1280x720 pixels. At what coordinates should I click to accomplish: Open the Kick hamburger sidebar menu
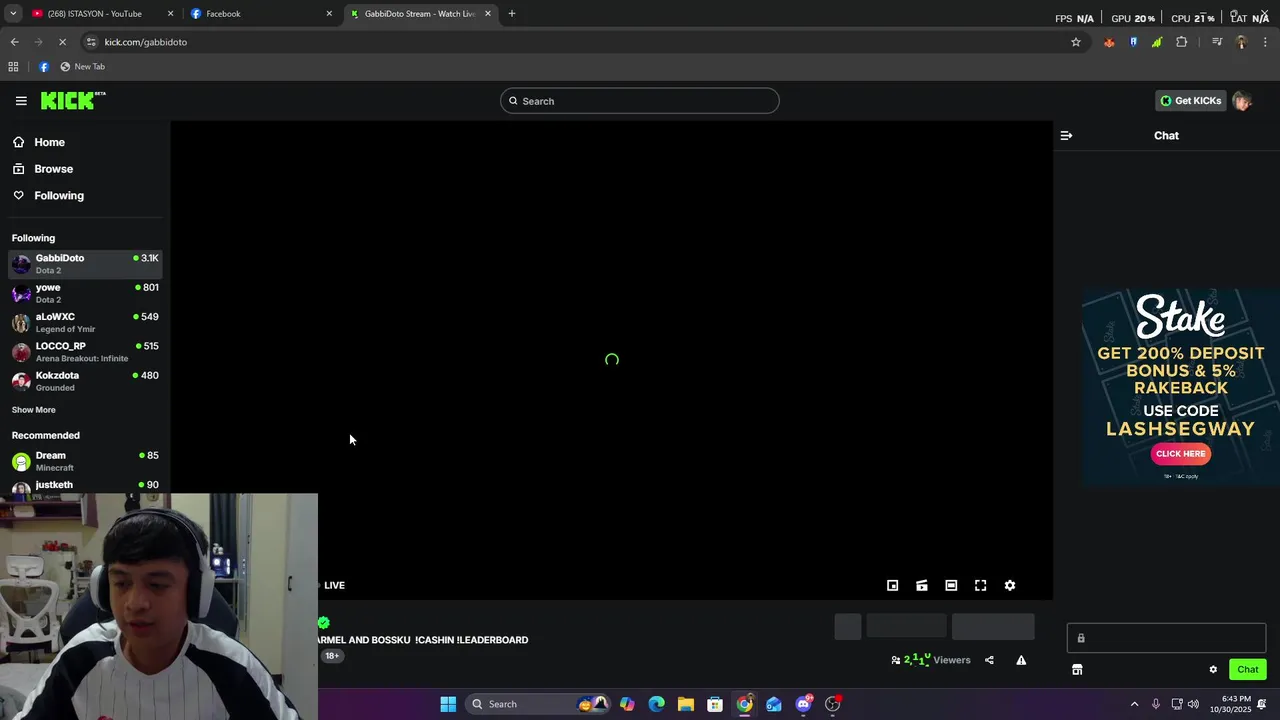click(x=21, y=100)
